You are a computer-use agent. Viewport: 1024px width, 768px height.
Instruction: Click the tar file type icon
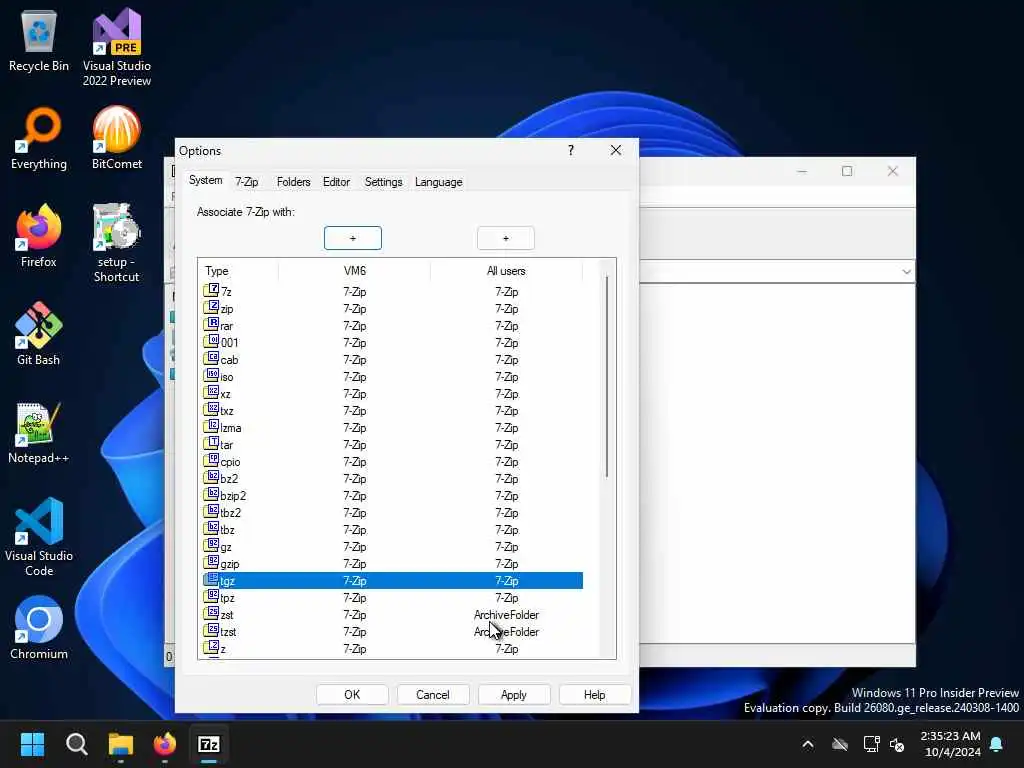[x=212, y=443]
